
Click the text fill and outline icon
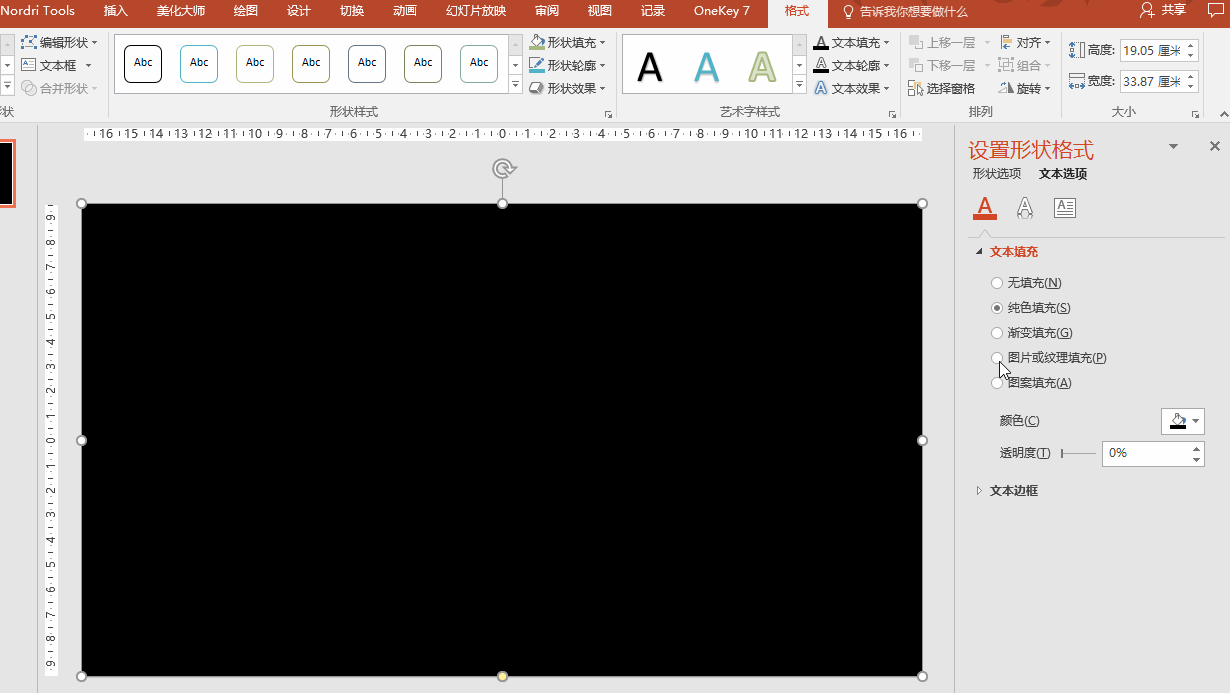(985, 208)
